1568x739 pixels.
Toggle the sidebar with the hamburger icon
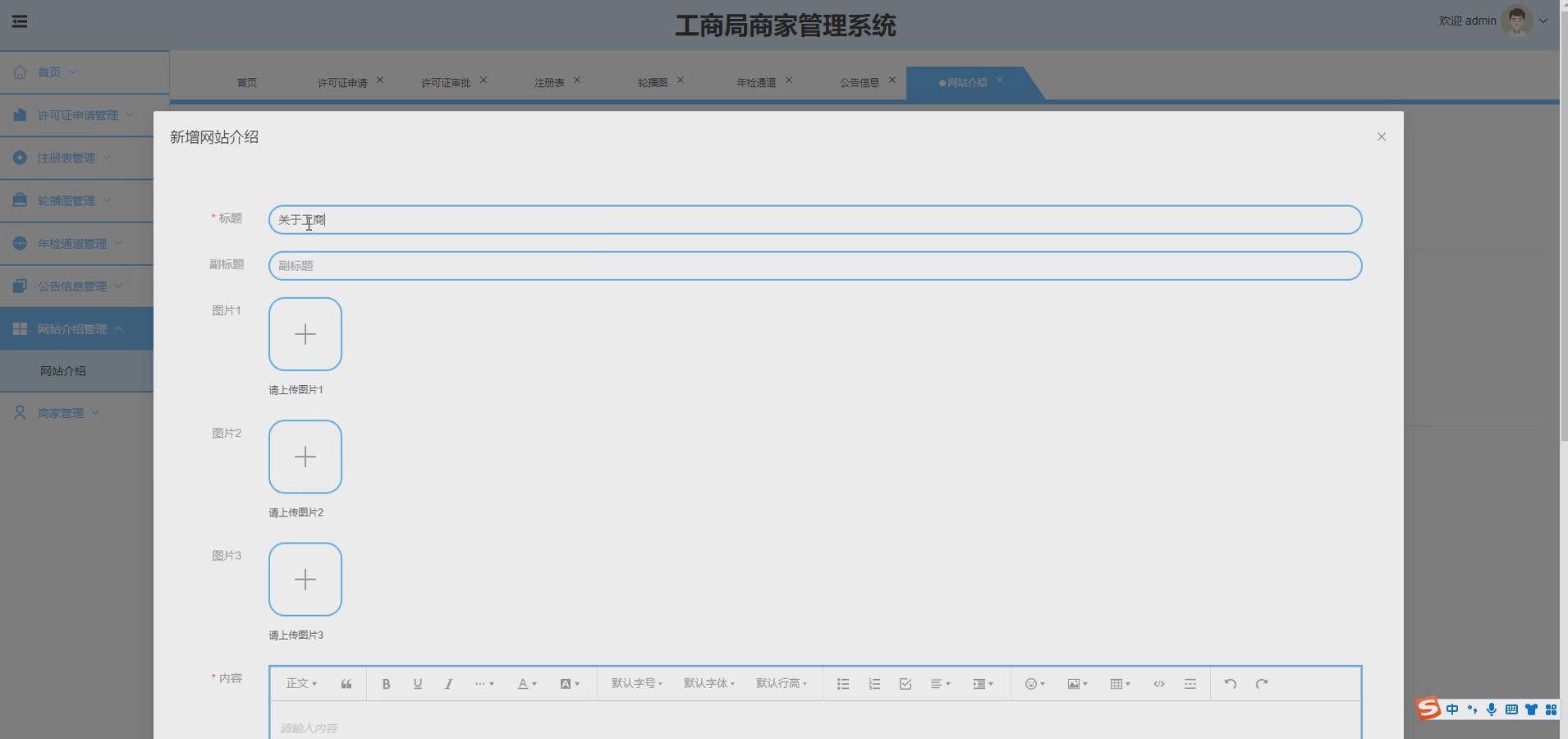21,21
